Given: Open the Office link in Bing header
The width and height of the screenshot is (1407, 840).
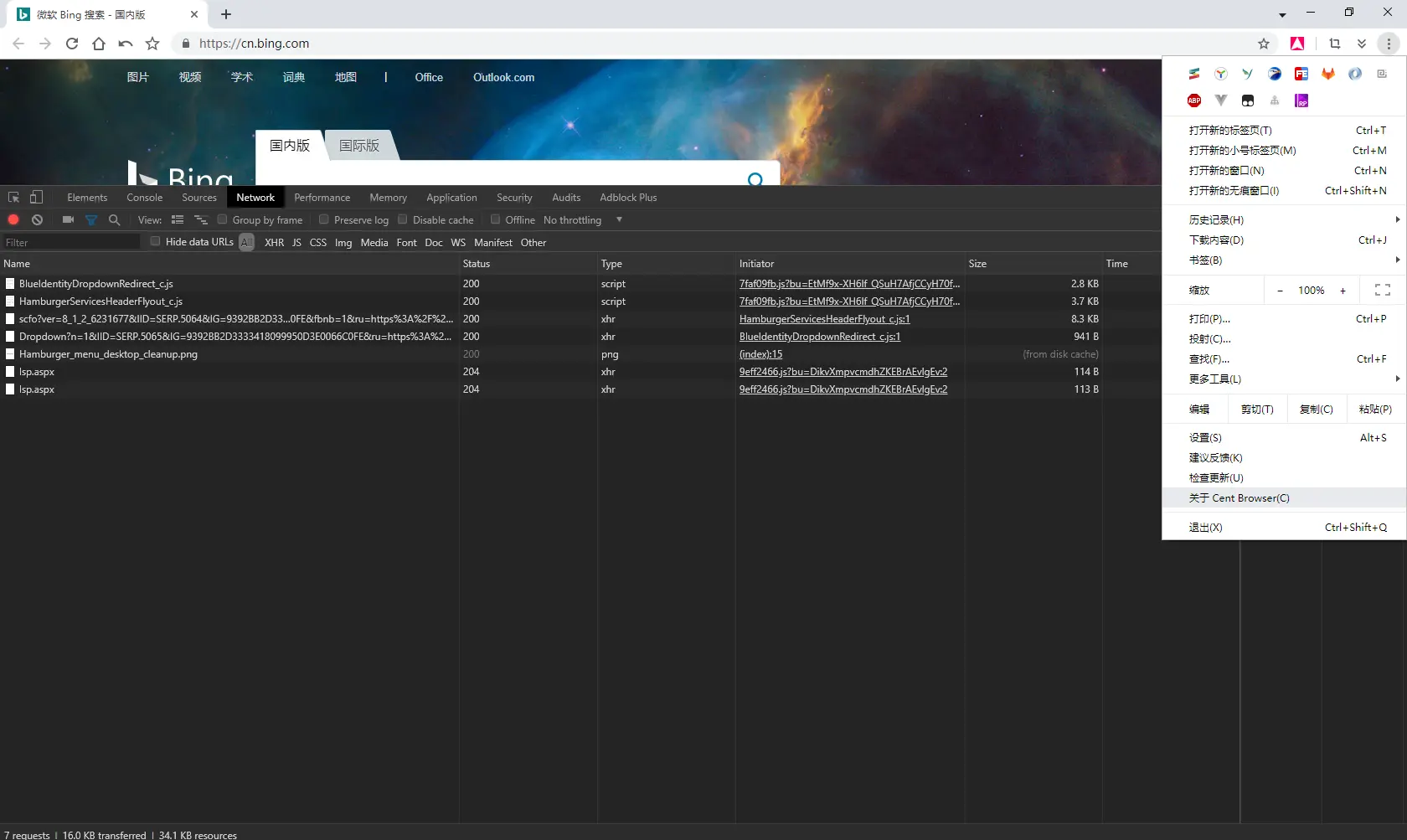Looking at the screenshot, I should tap(429, 77).
